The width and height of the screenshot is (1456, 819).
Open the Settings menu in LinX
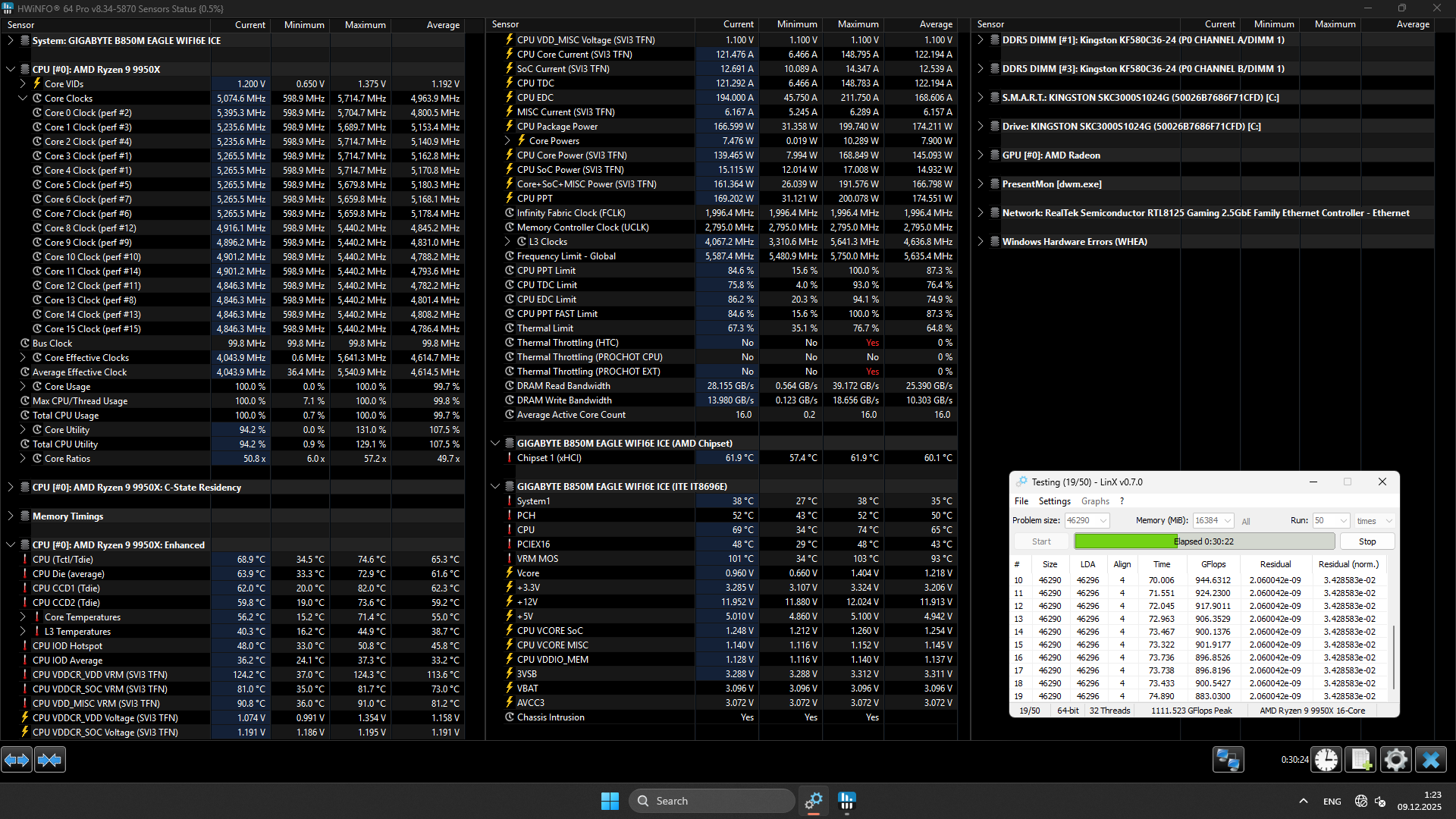1054,501
